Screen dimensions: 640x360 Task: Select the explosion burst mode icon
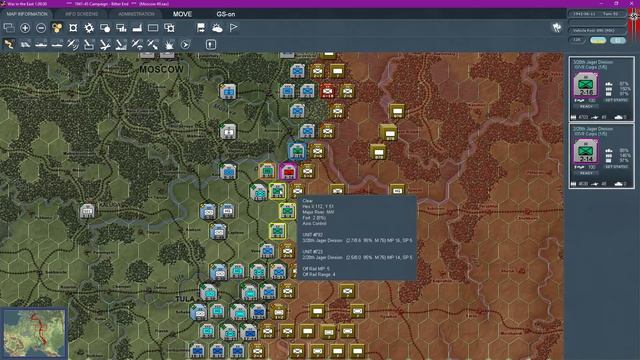pos(169,44)
